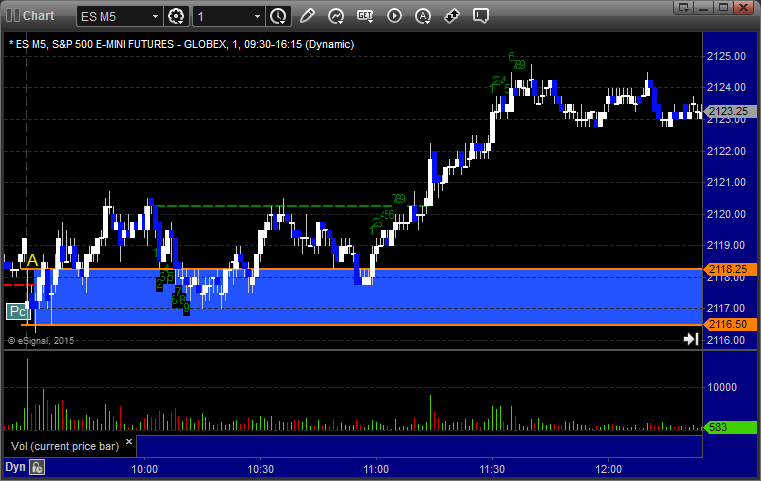Click the Dyn label in time axis
The height and width of the screenshot is (481, 761).
pos(15,467)
